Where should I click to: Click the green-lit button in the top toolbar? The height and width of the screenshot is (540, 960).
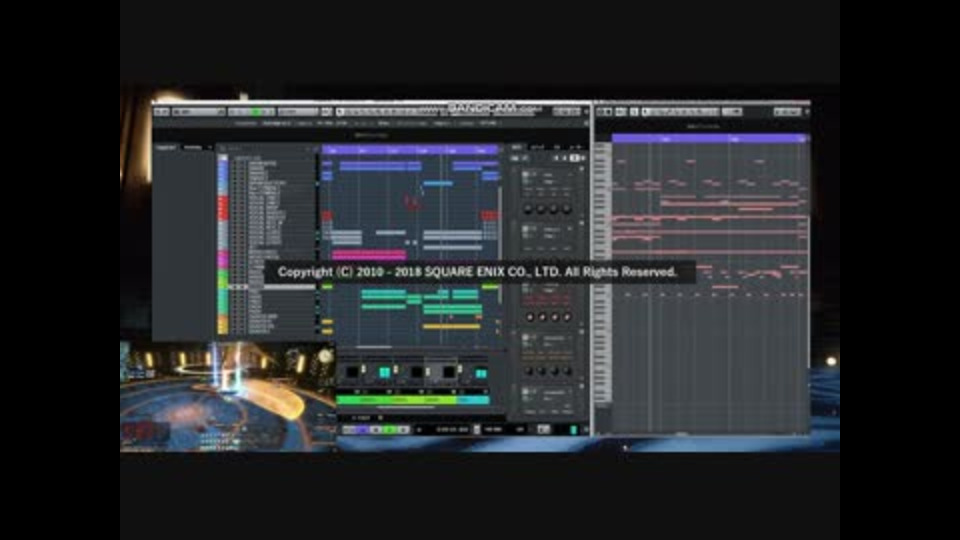coord(257,111)
